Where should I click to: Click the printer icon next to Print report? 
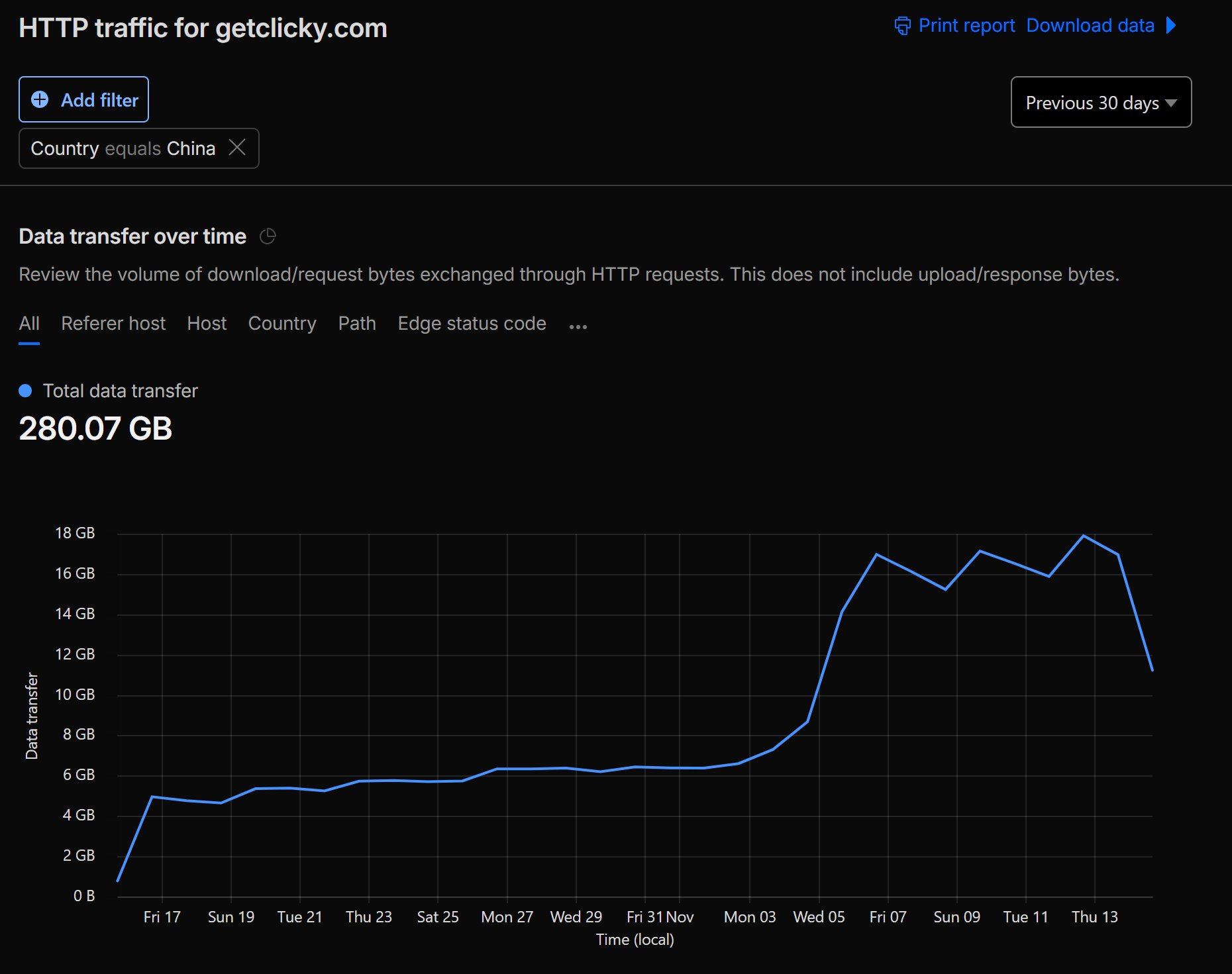point(901,25)
